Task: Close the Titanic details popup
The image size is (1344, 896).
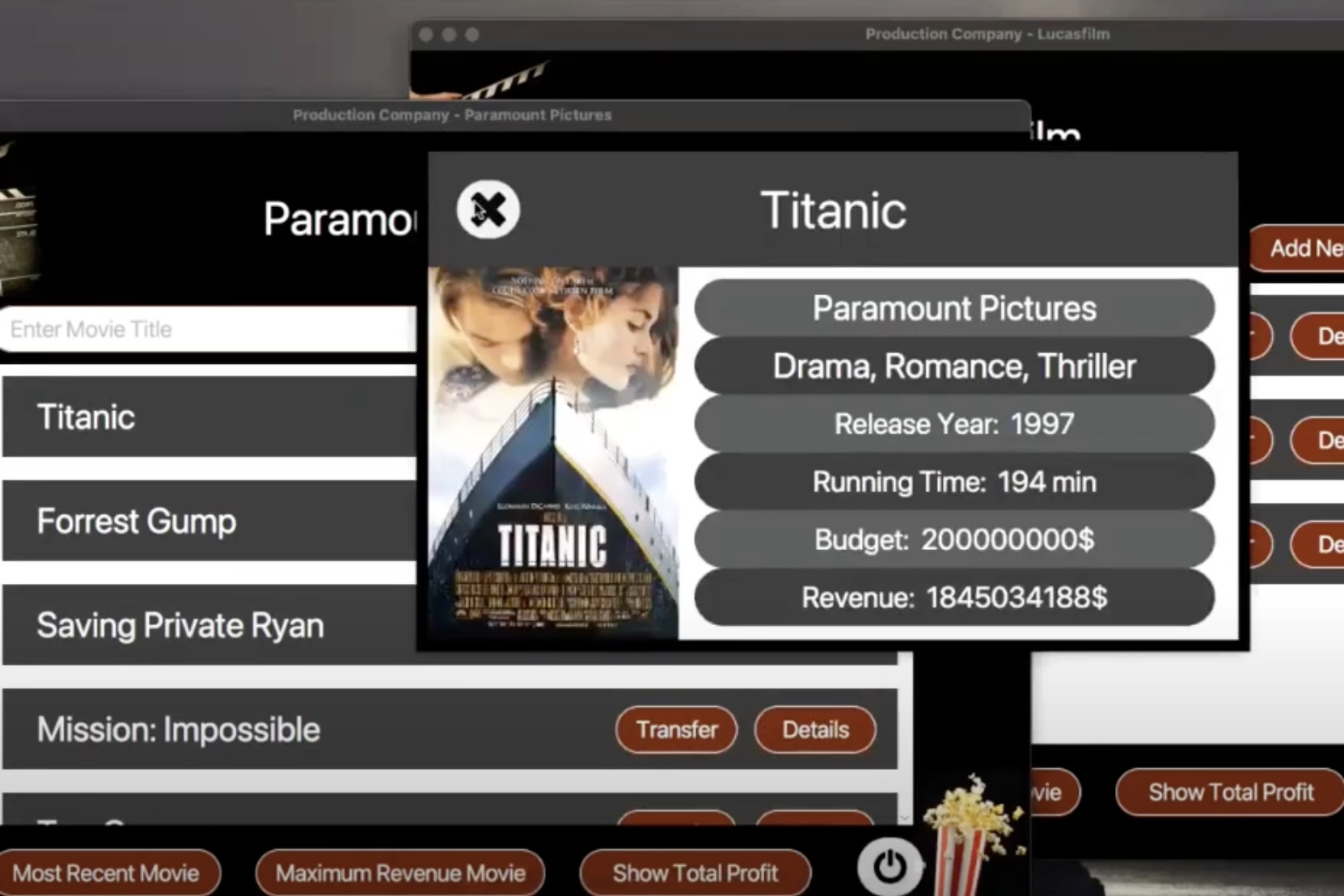Action: click(x=488, y=210)
